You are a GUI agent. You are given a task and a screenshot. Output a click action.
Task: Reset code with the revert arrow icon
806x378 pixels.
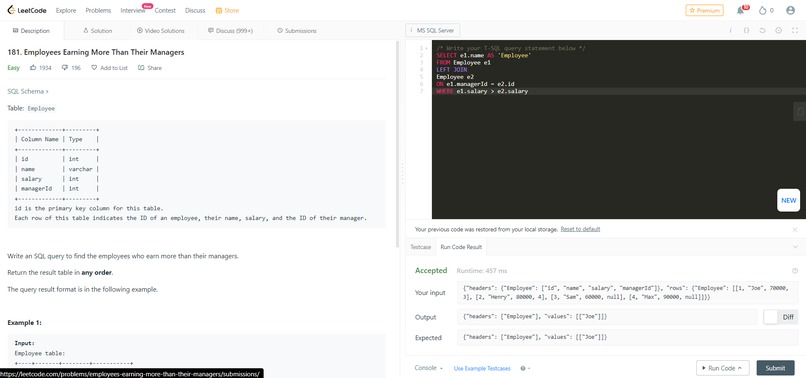762,30
